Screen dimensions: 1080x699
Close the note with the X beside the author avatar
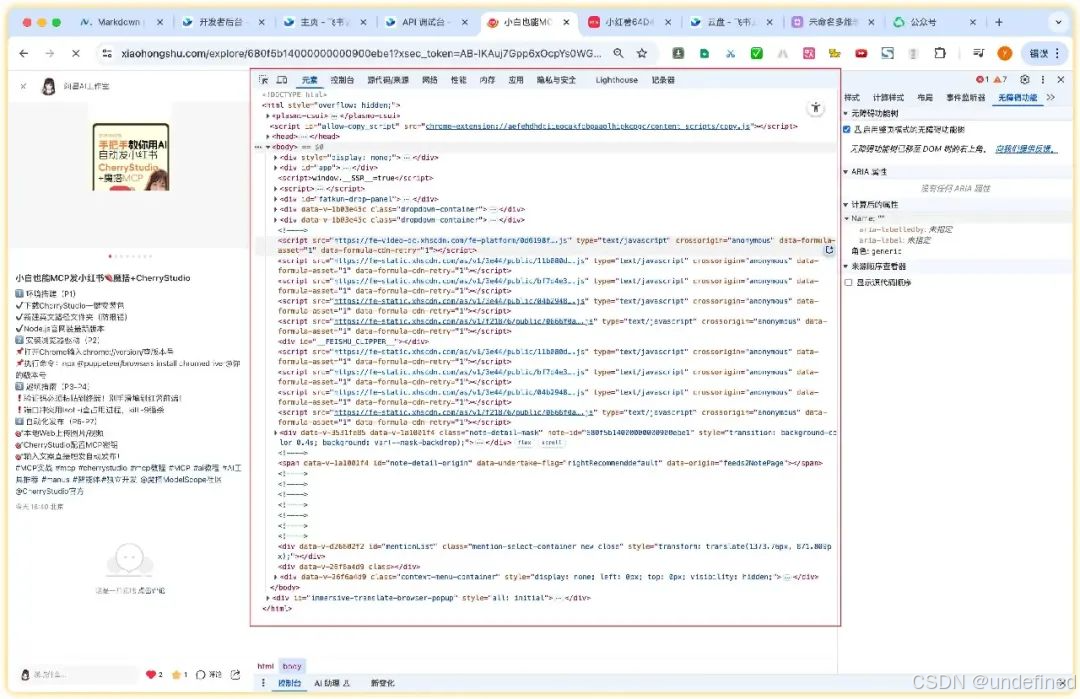point(23,86)
